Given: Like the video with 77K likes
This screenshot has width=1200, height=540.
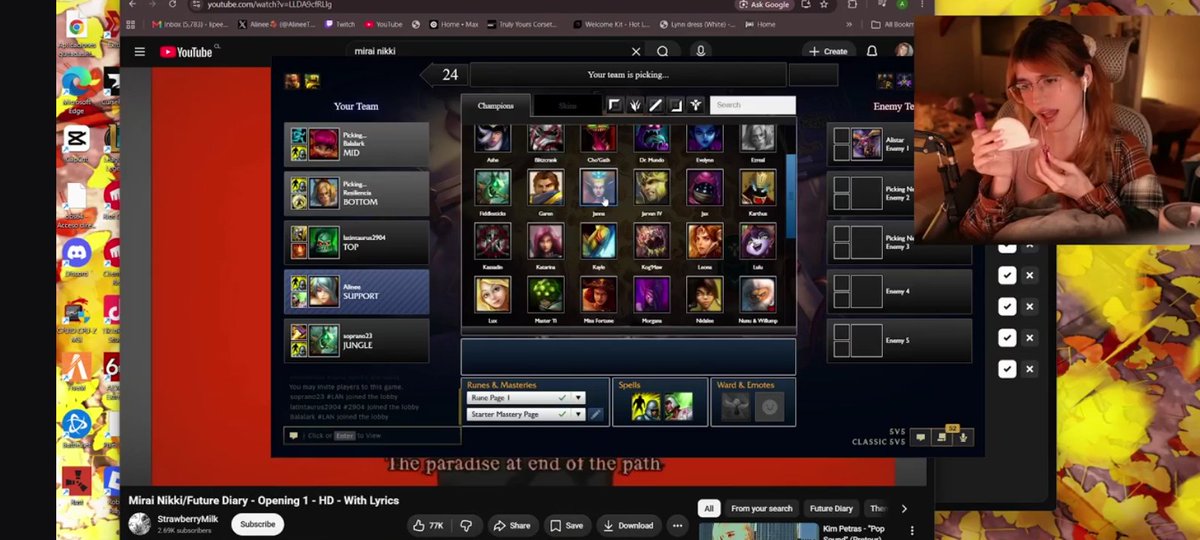Looking at the screenshot, I should point(427,525).
